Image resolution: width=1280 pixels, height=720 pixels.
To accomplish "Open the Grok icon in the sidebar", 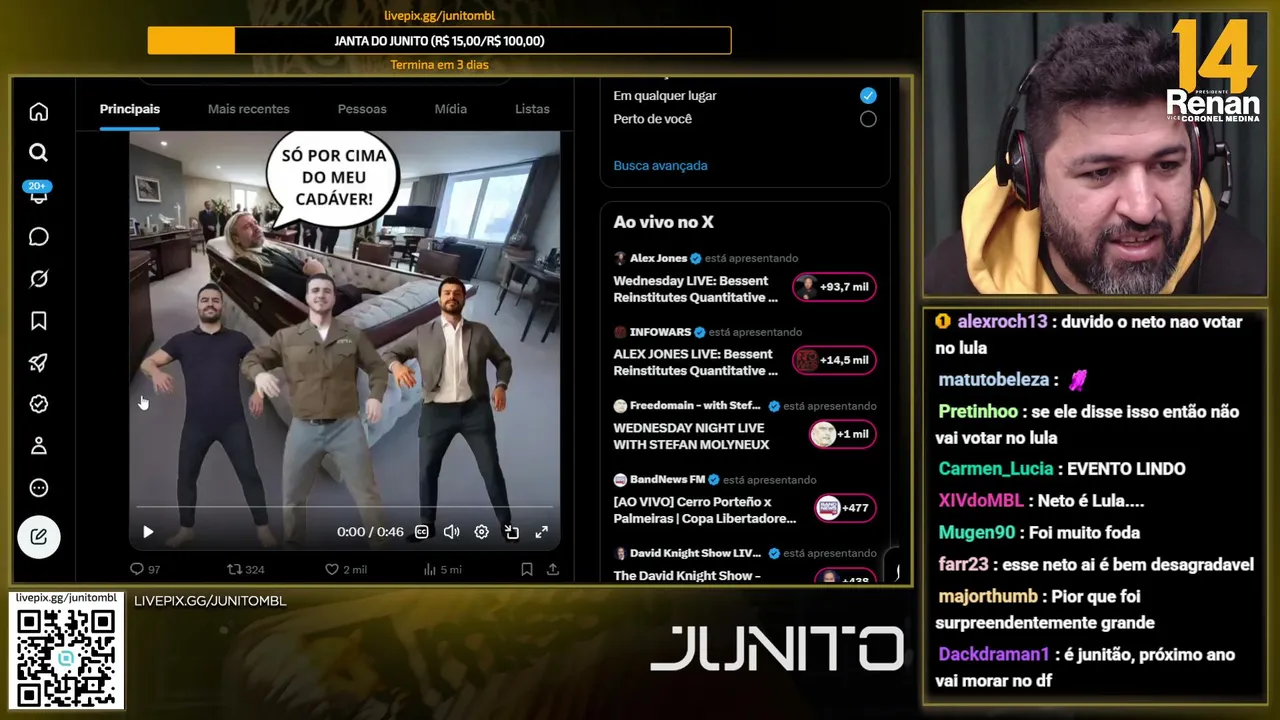I will [39, 279].
